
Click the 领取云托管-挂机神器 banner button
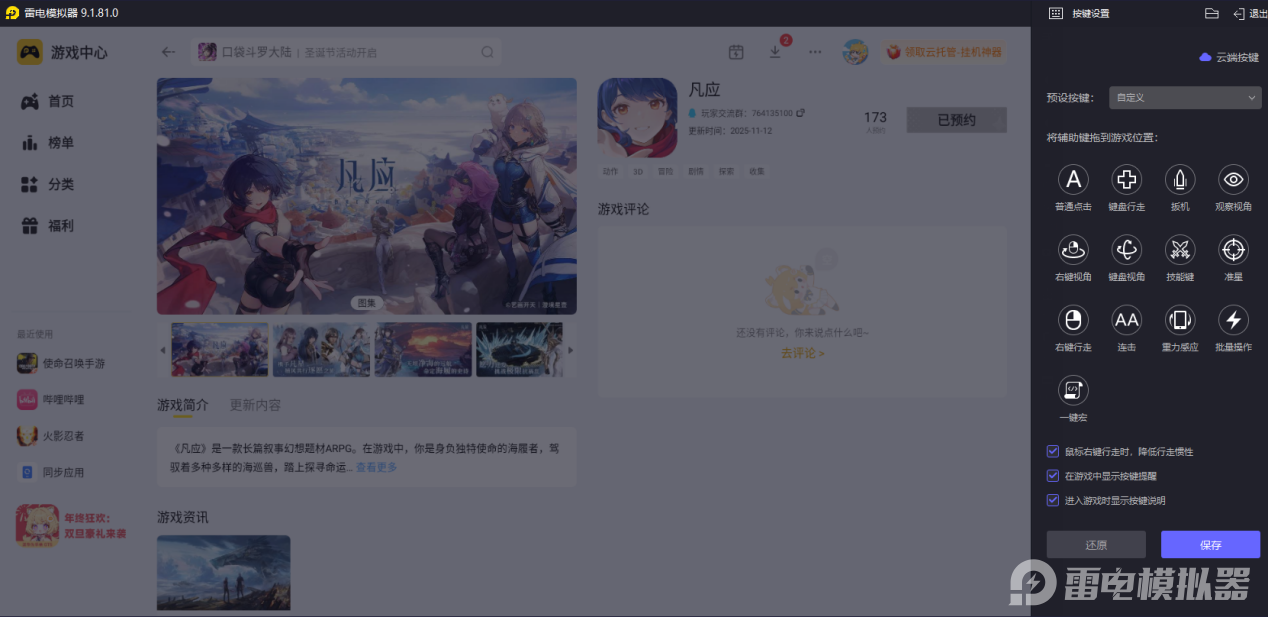click(x=943, y=52)
